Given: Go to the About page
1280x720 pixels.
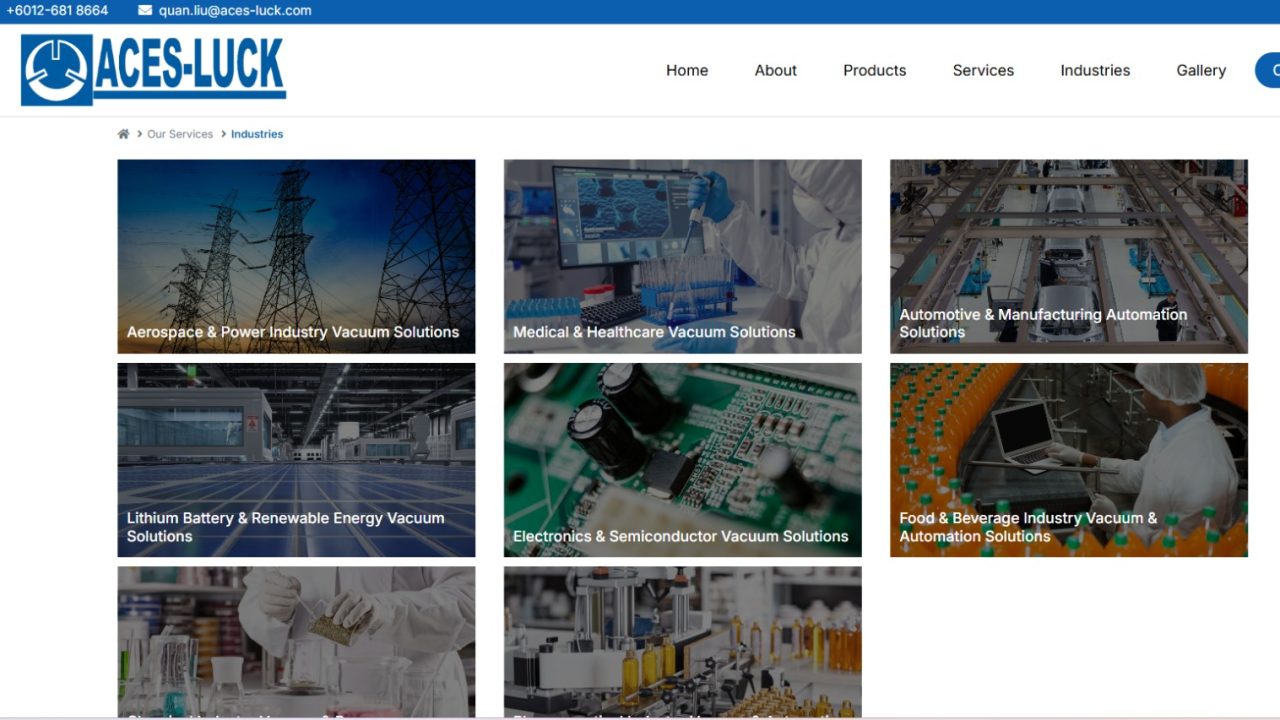Looking at the screenshot, I should coord(776,70).
